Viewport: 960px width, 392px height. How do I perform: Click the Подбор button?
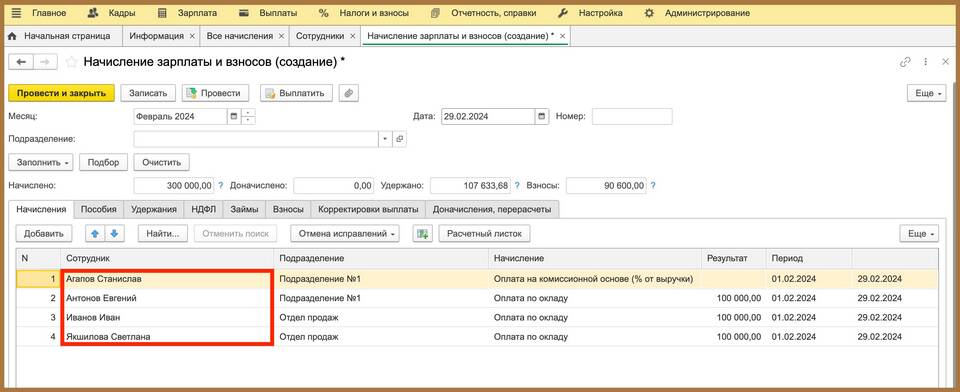(x=103, y=162)
